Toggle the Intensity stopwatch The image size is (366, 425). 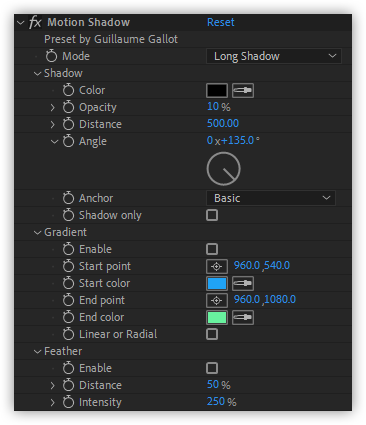68,402
